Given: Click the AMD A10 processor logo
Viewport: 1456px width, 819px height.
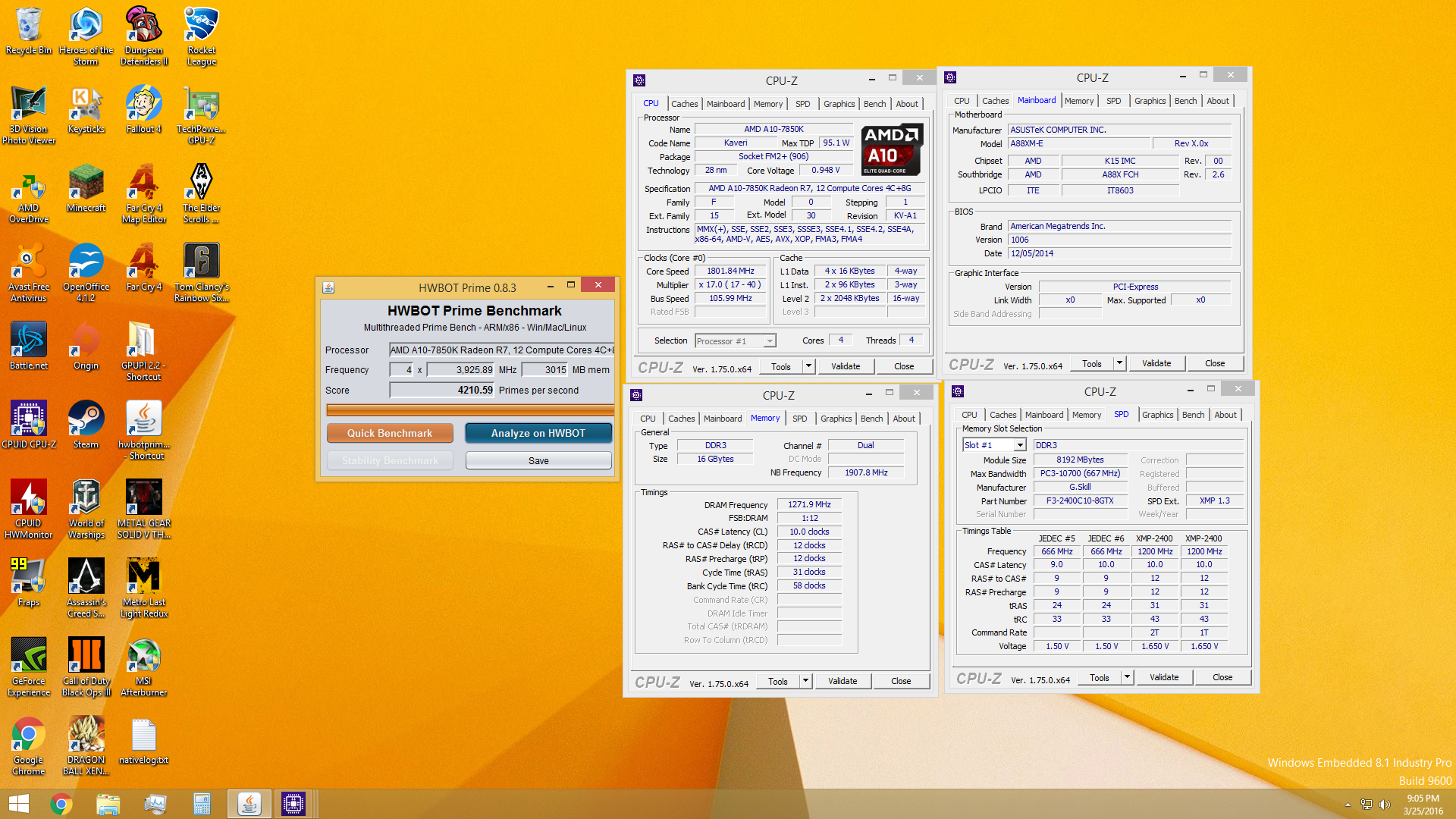Looking at the screenshot, I should coord(893,149).
